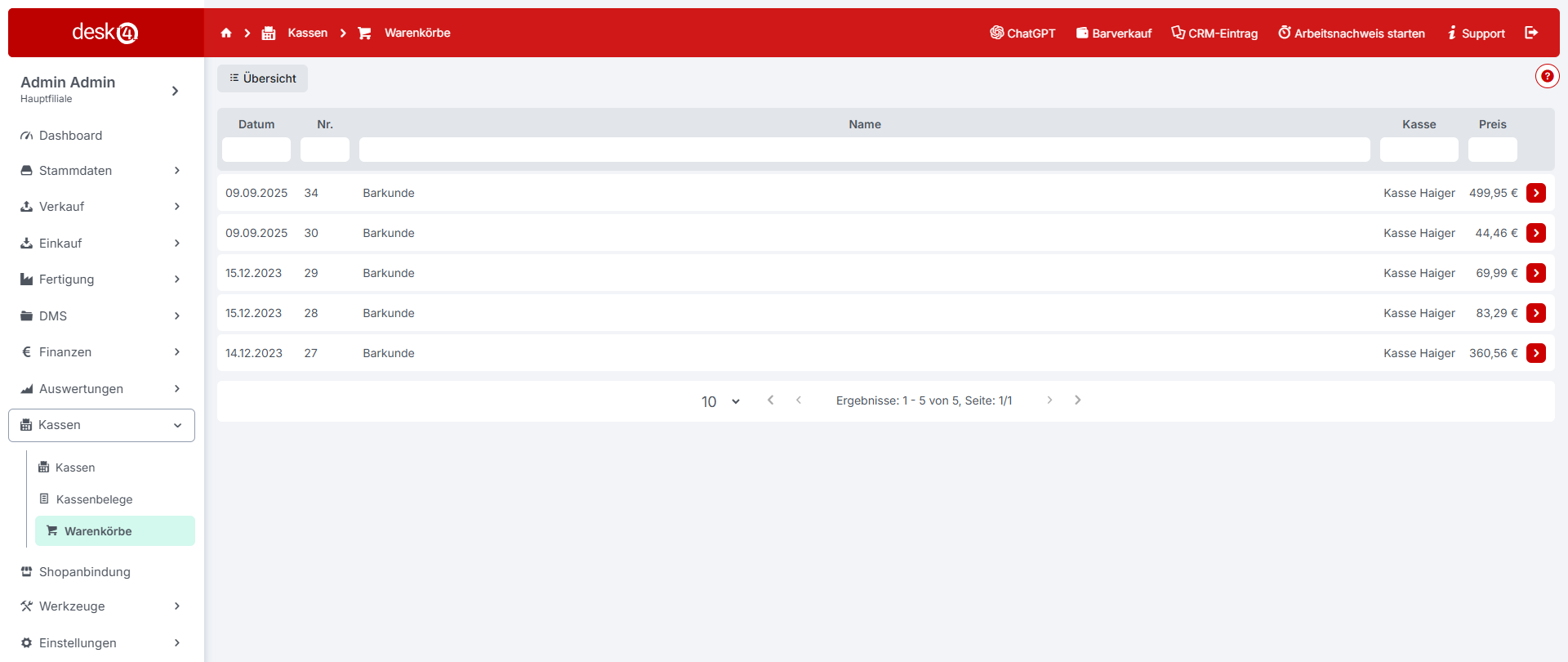The height and width of the screenshot is (662, 1568).
Task: Create a CRM-Eintrag from the header
Action: pyautogui.click(x=1214, y=33)
